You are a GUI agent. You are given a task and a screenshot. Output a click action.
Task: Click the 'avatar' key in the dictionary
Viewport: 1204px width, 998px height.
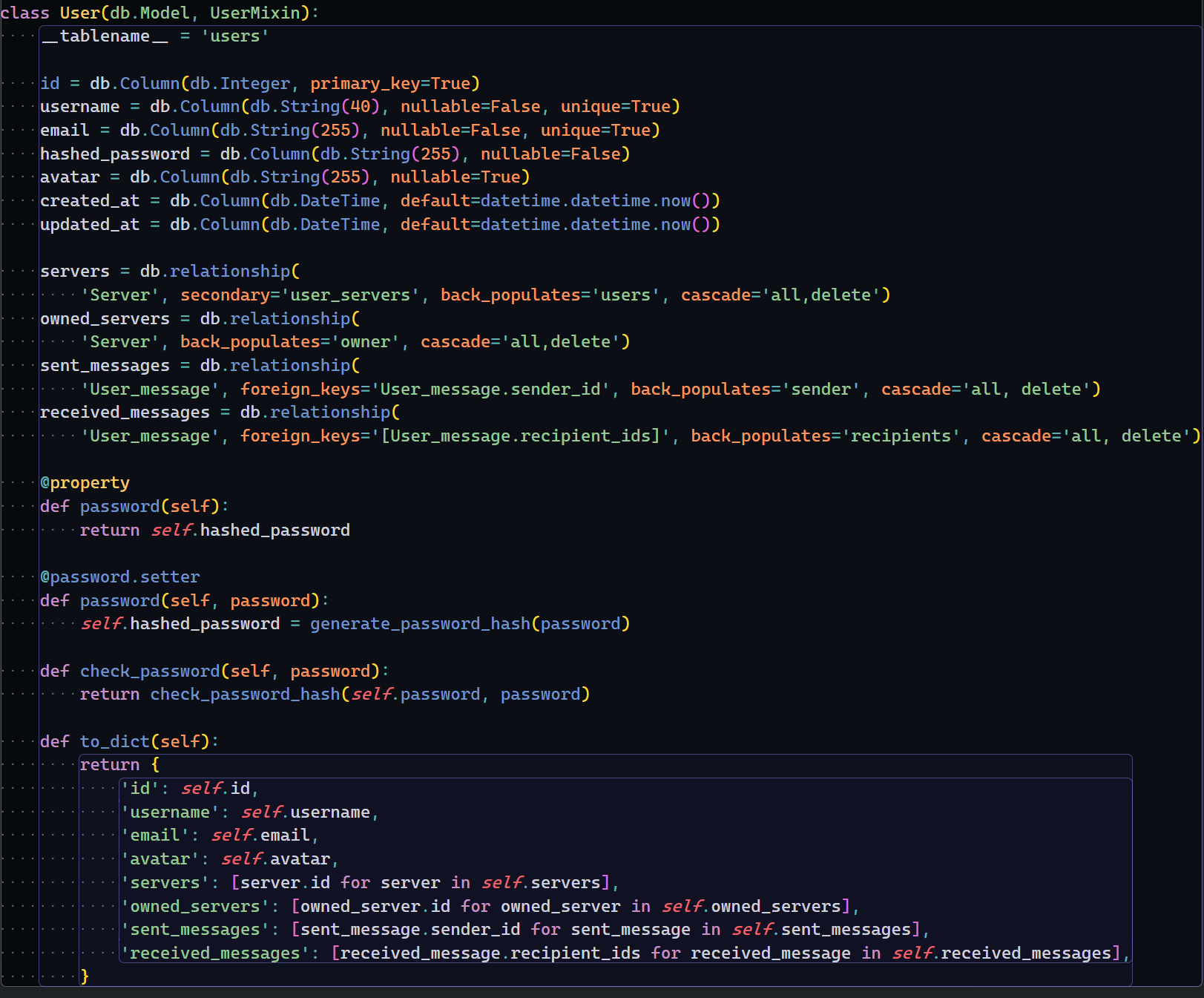160,859
